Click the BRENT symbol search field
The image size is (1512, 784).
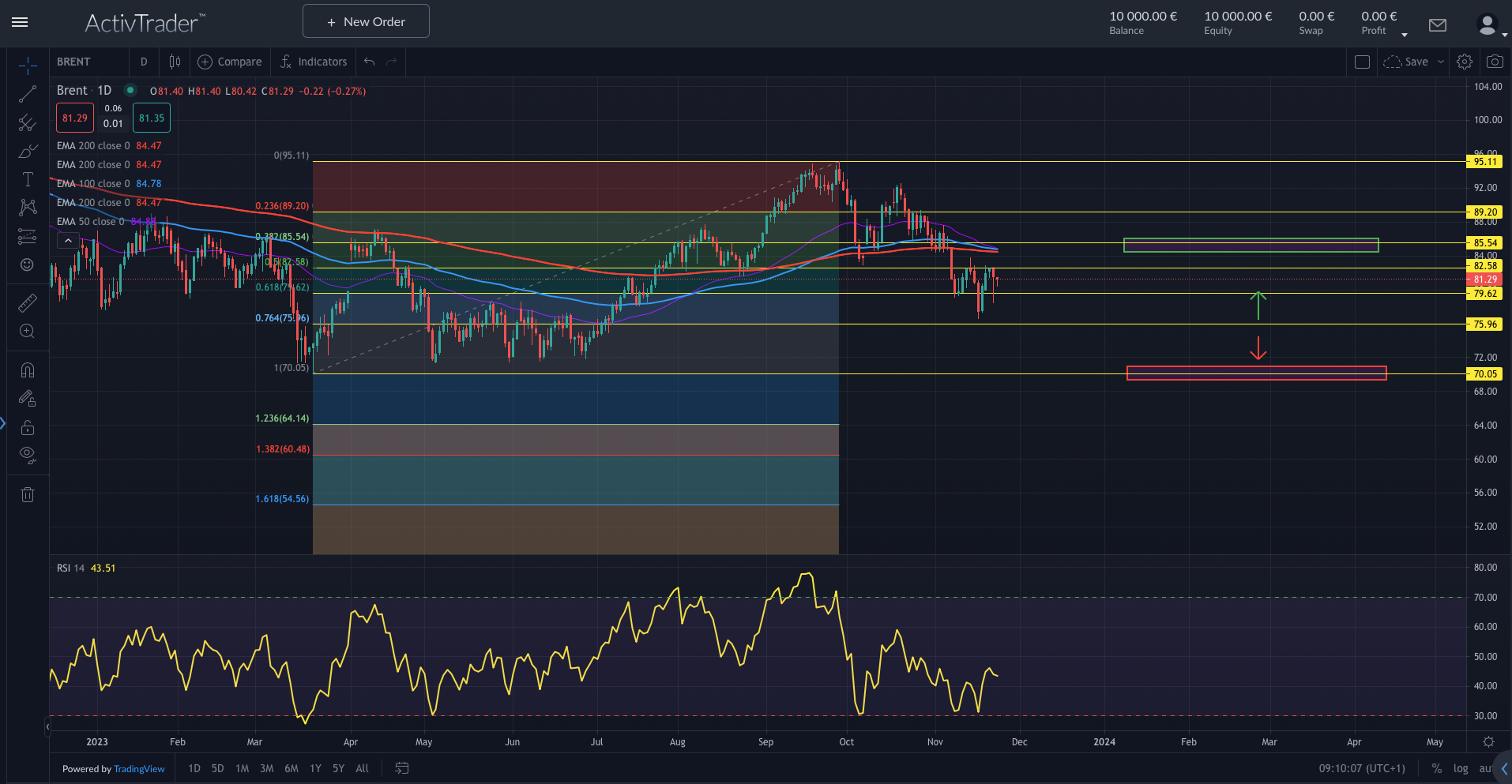87,62
